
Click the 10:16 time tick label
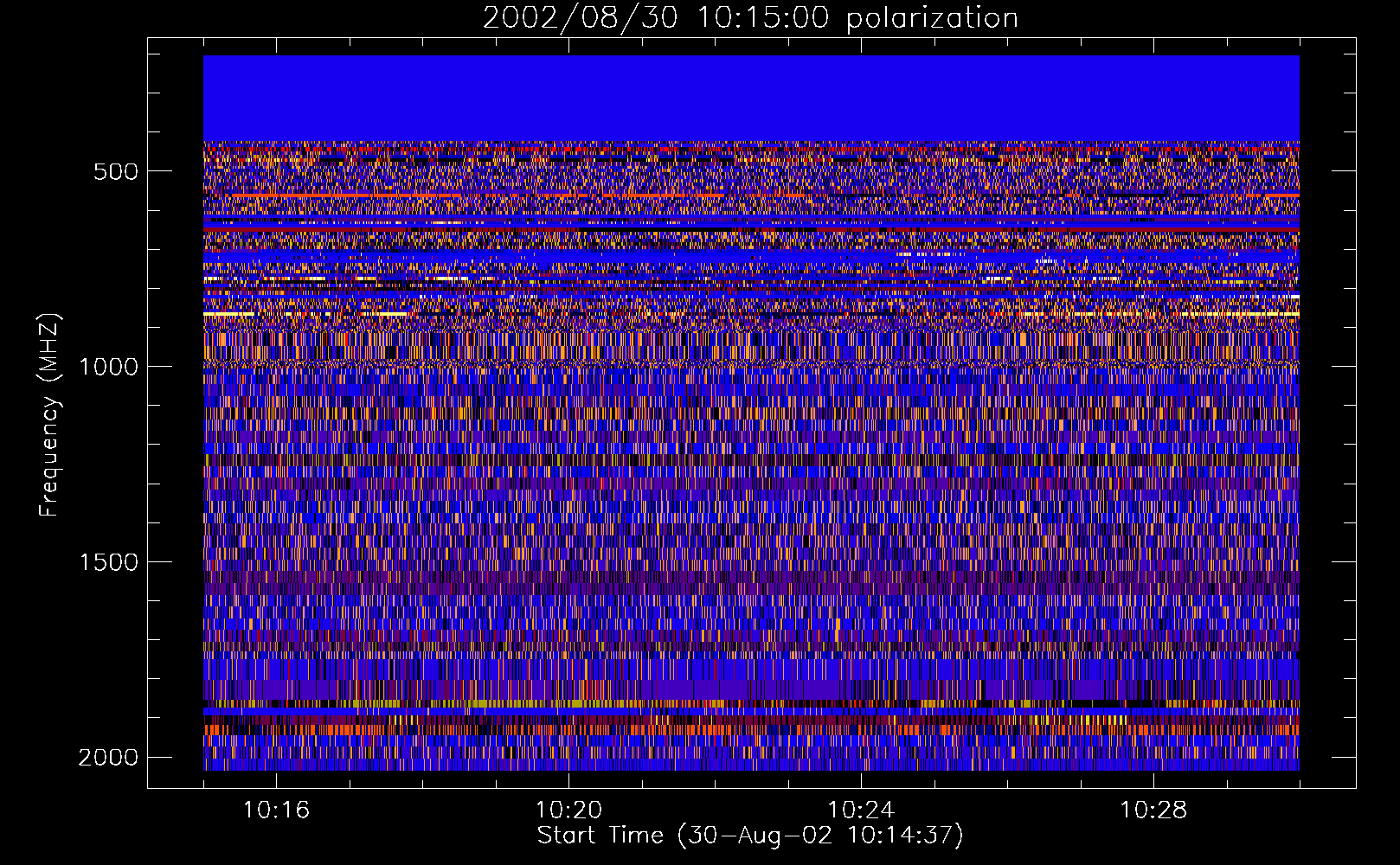click(276, 811)
